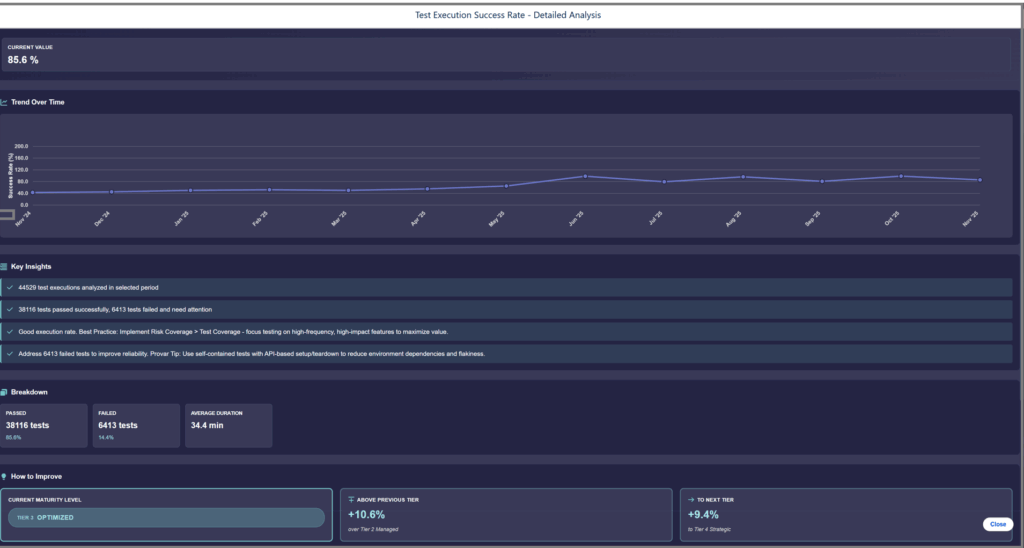The width and height of the screenshot is (1024, 548).
Task: Open the Passed 38116 tests card
Action: click(x=44, y=425)
